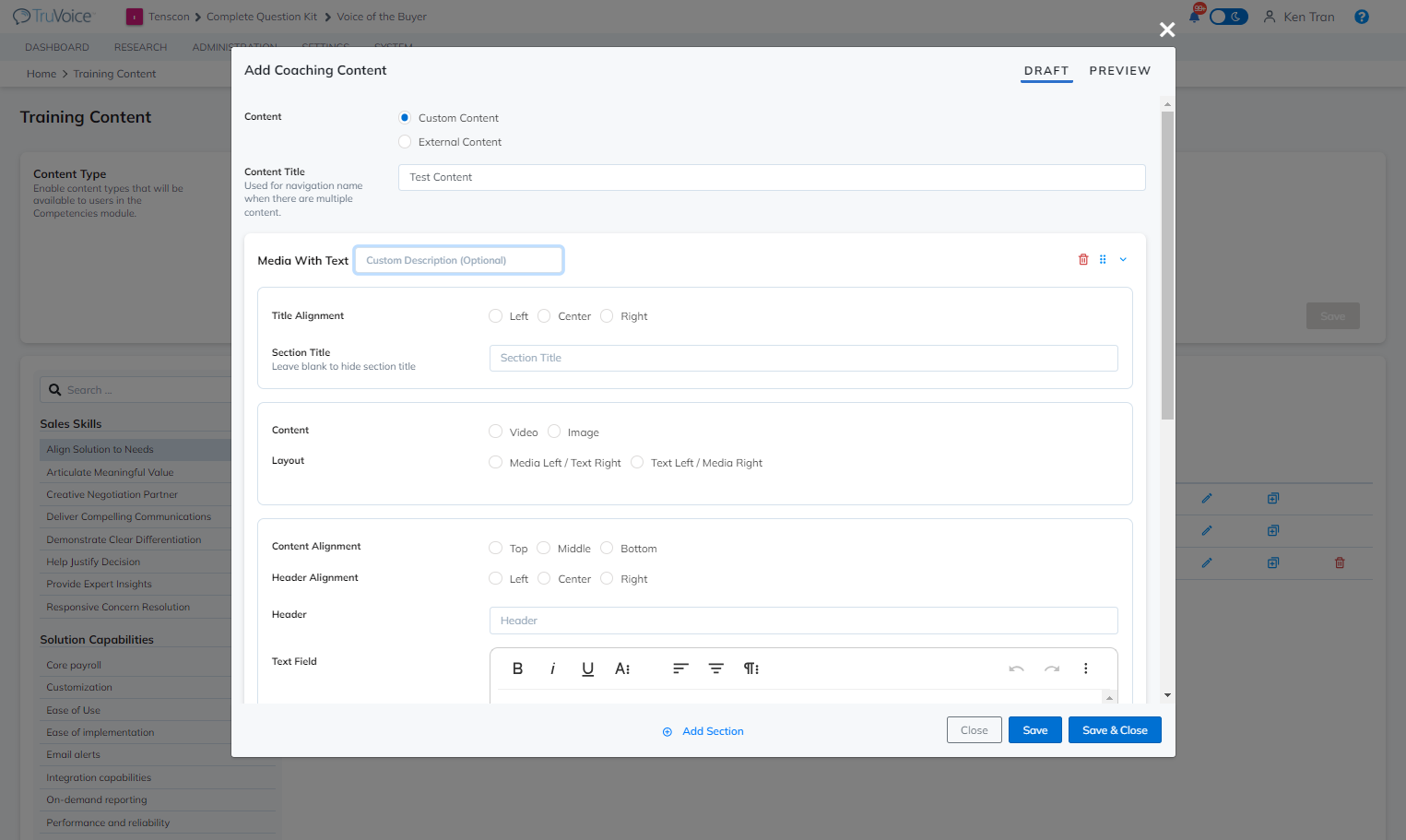Open the paragraph format pilcrow icon

tap(751, 668)
